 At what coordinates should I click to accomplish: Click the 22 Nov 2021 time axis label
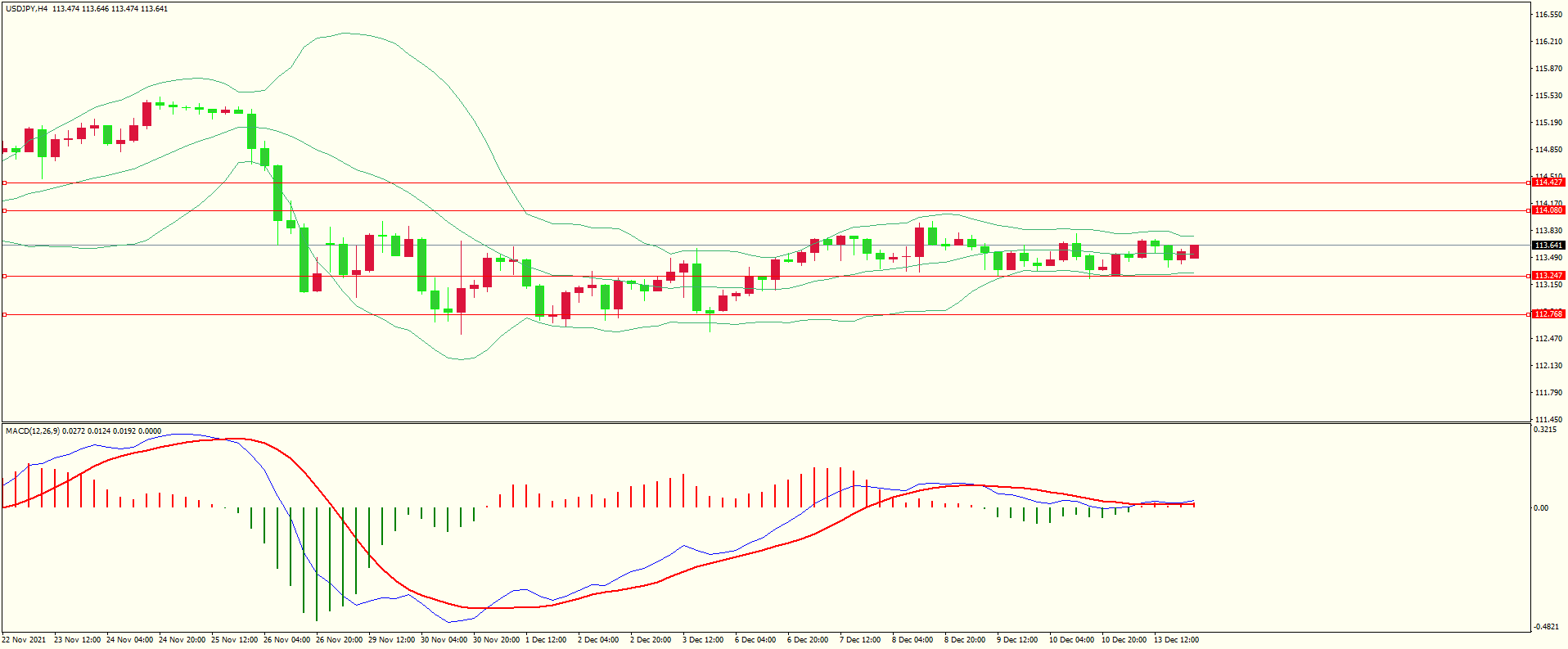point(24,640)
